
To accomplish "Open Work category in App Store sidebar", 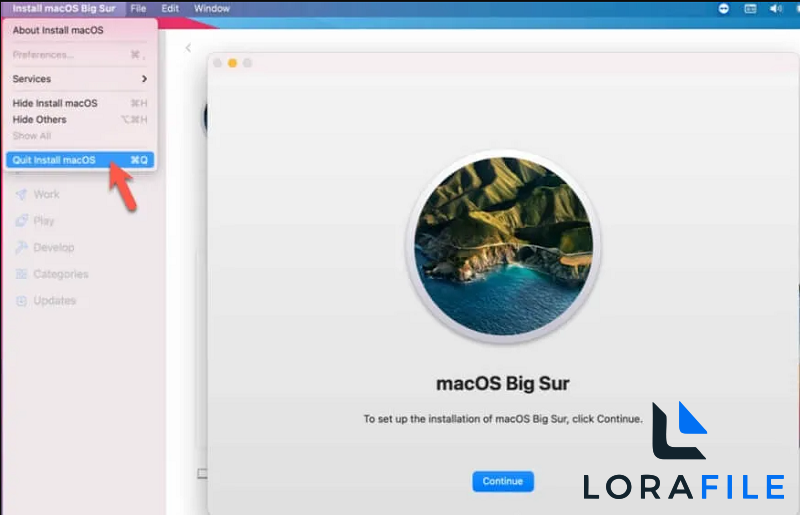I will tap(38, 194).
